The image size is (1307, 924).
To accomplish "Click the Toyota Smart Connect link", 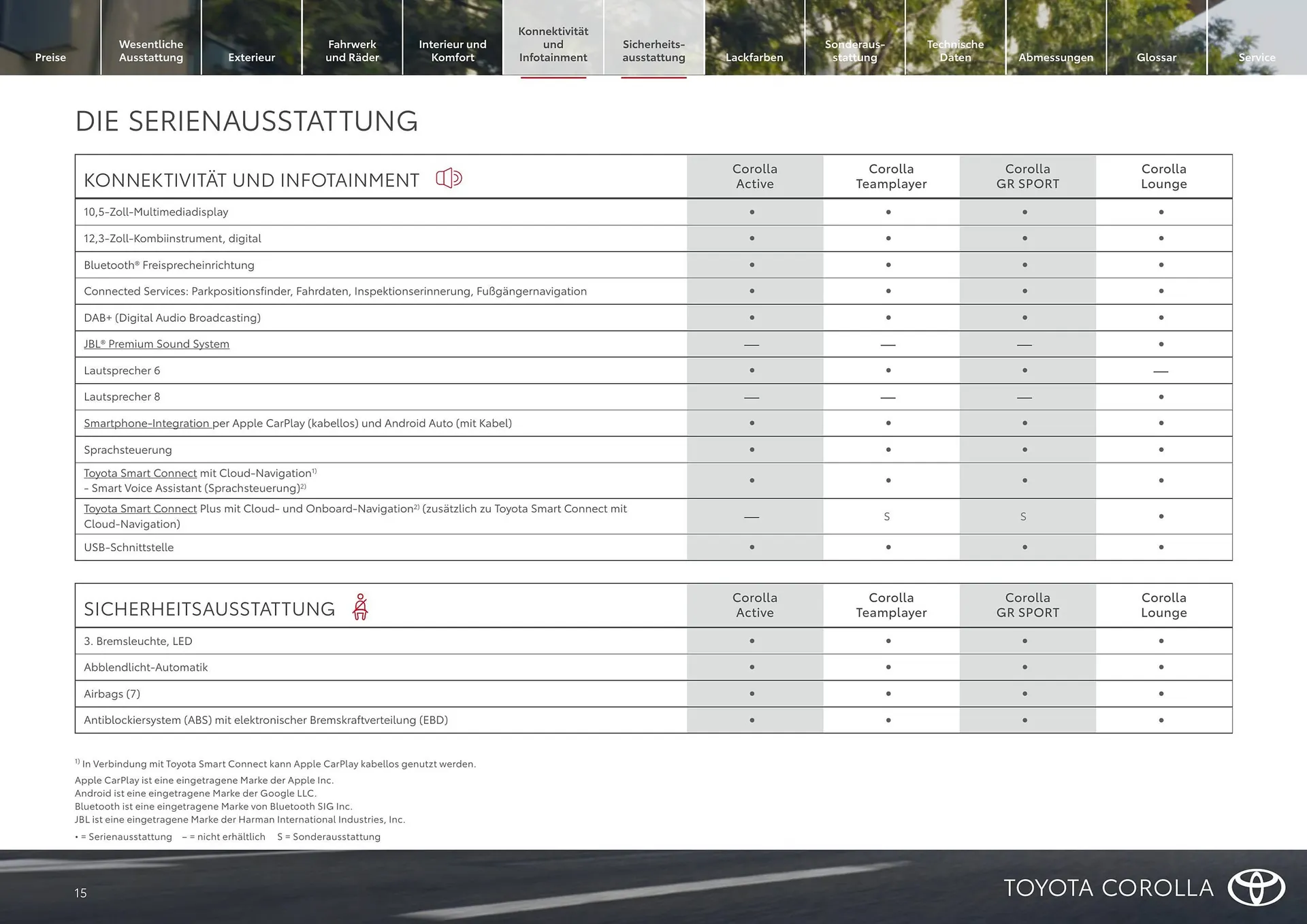I will click(x=140, y=473).
